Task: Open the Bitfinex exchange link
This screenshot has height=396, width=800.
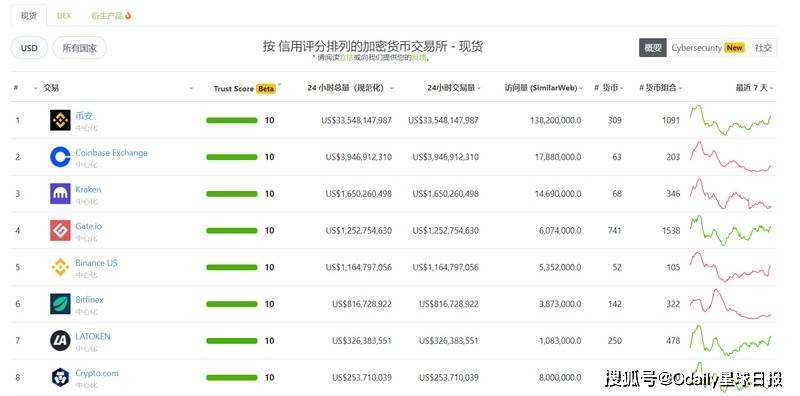Action: coord(89,300)
